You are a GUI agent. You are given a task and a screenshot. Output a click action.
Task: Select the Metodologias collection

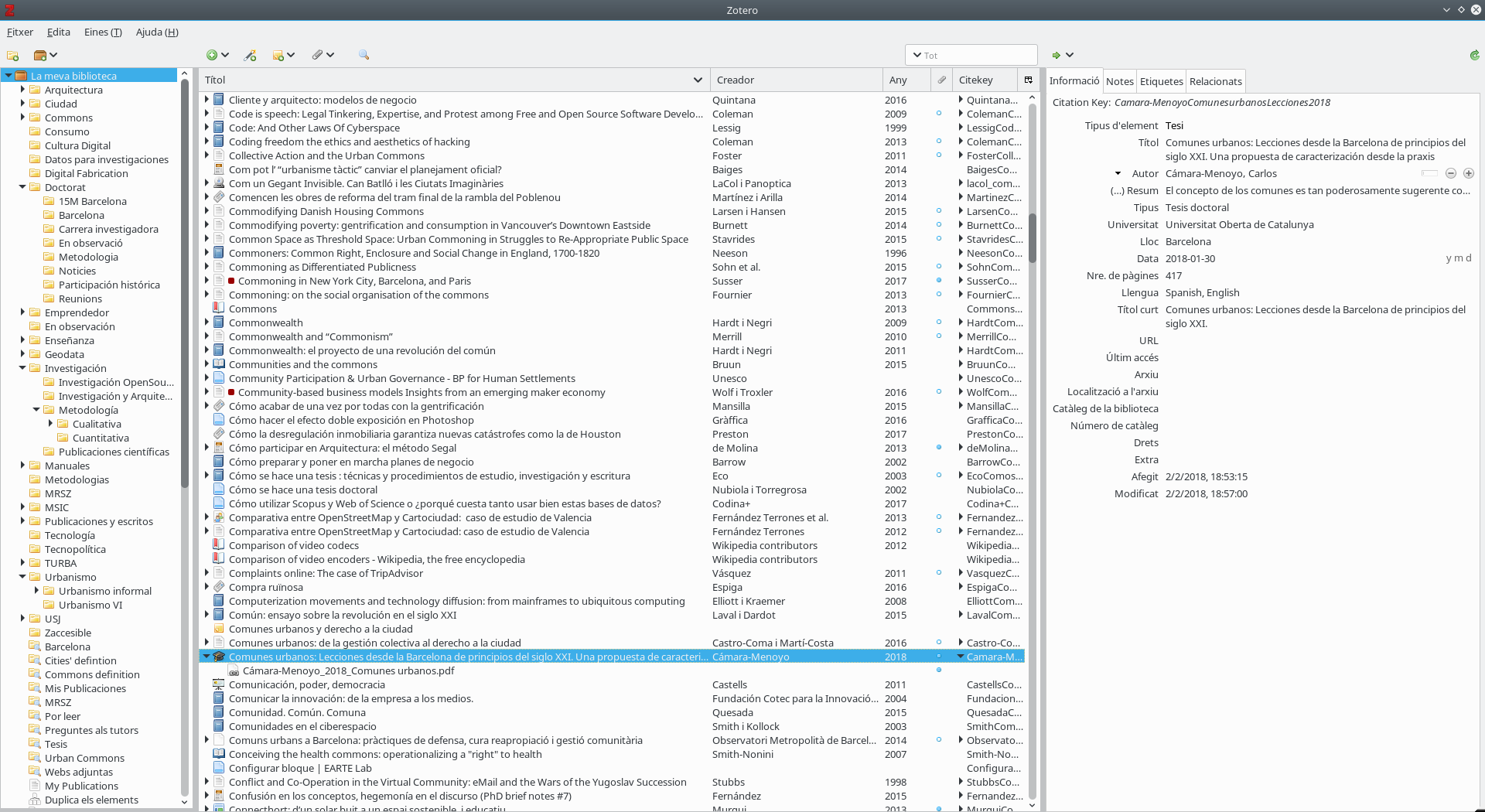click(x=77, y=479)
